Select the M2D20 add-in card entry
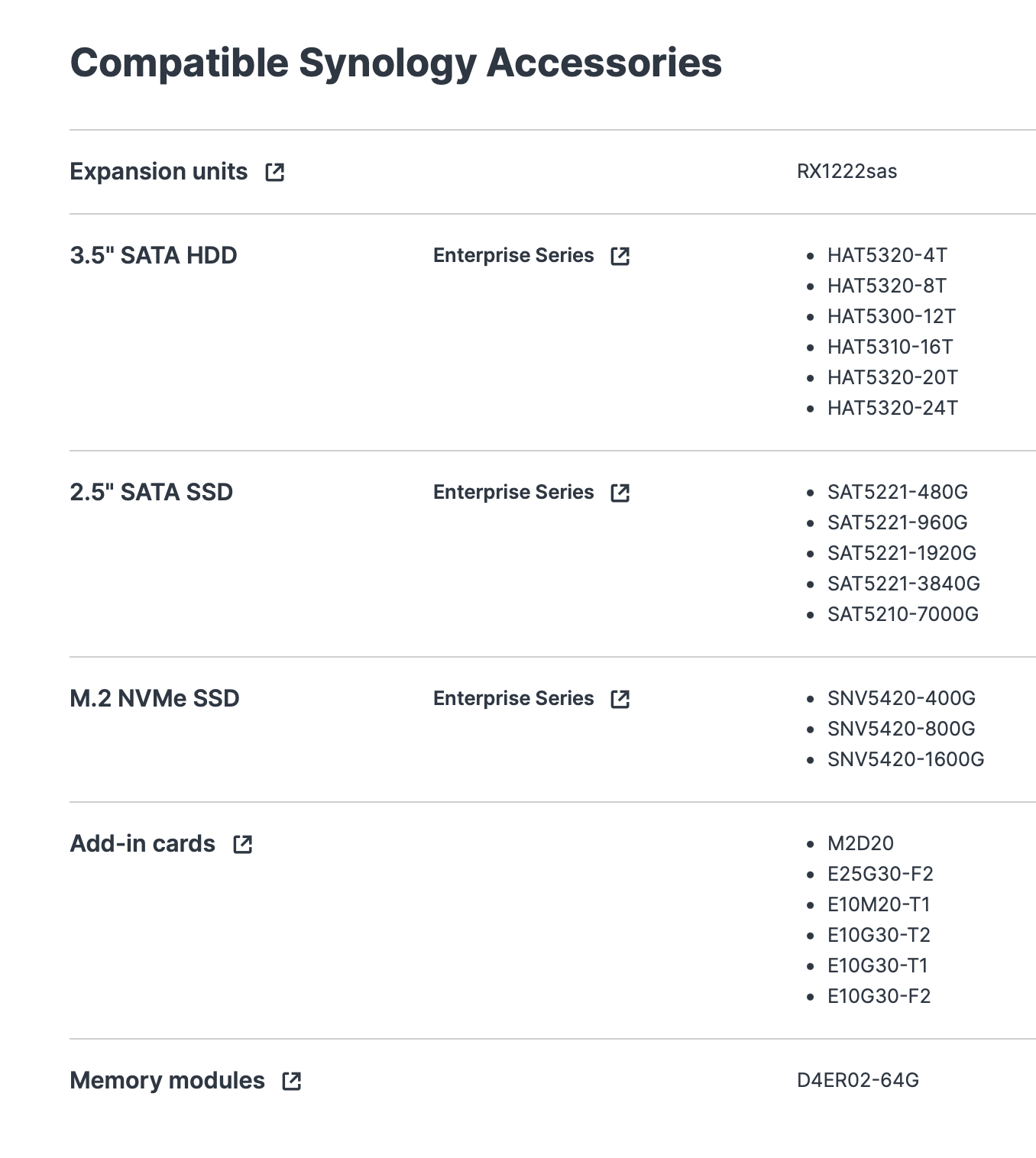 click(x=860, y=843)
